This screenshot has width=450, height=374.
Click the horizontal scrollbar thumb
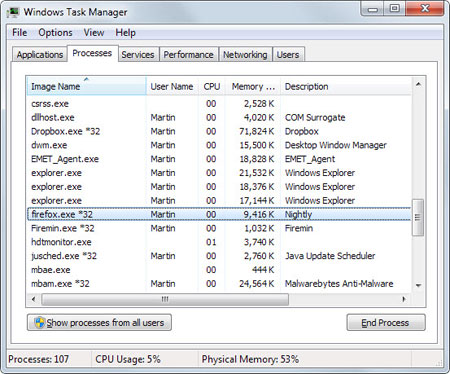pos(165,299)
